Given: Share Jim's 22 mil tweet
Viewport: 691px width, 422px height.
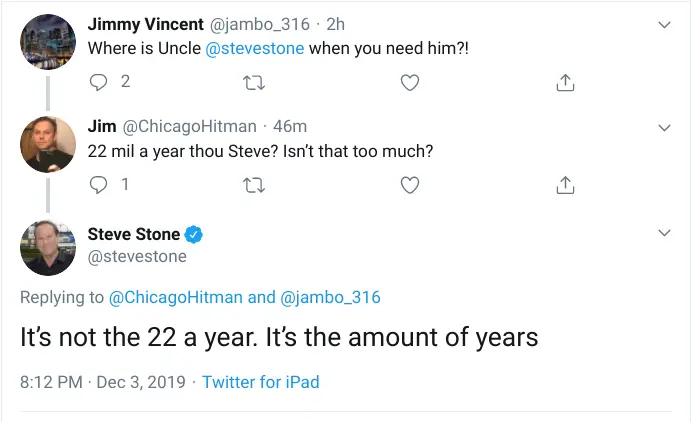Looking at the screenshot, I should click(x=564, y=184).
